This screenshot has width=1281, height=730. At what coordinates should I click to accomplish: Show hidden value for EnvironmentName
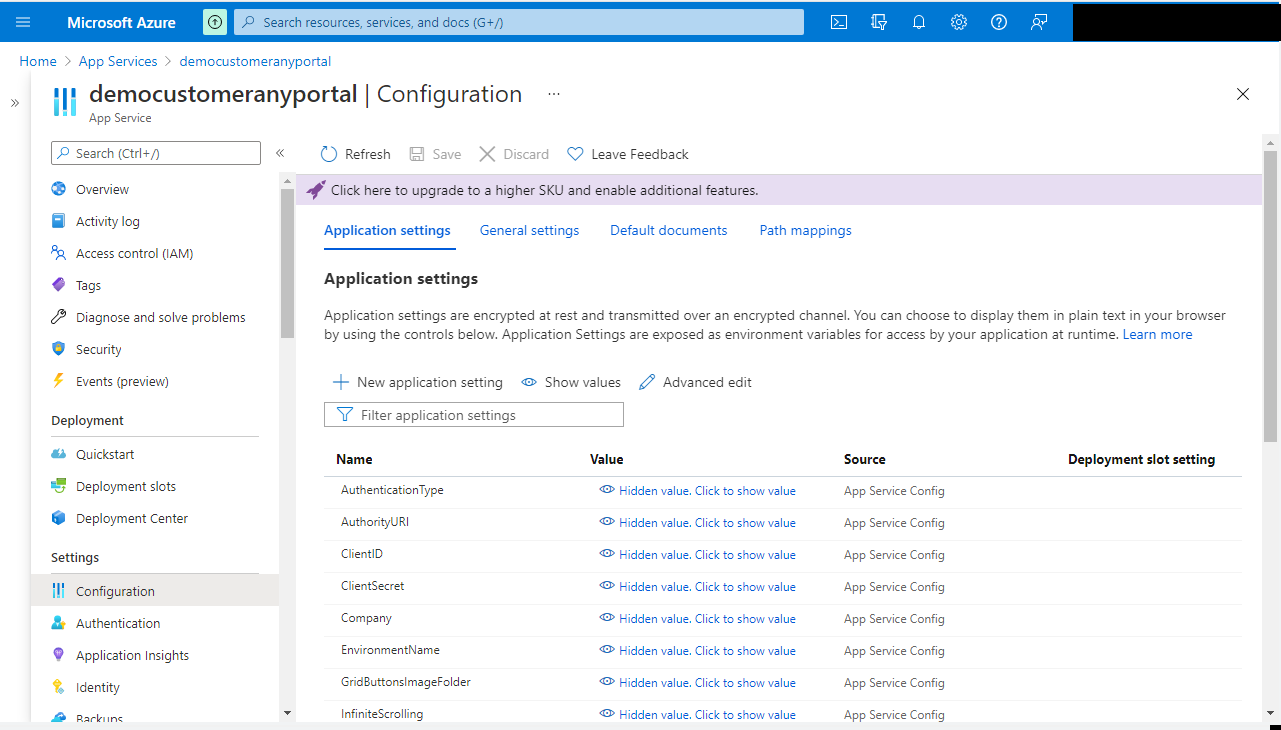[x=697, y=651]
